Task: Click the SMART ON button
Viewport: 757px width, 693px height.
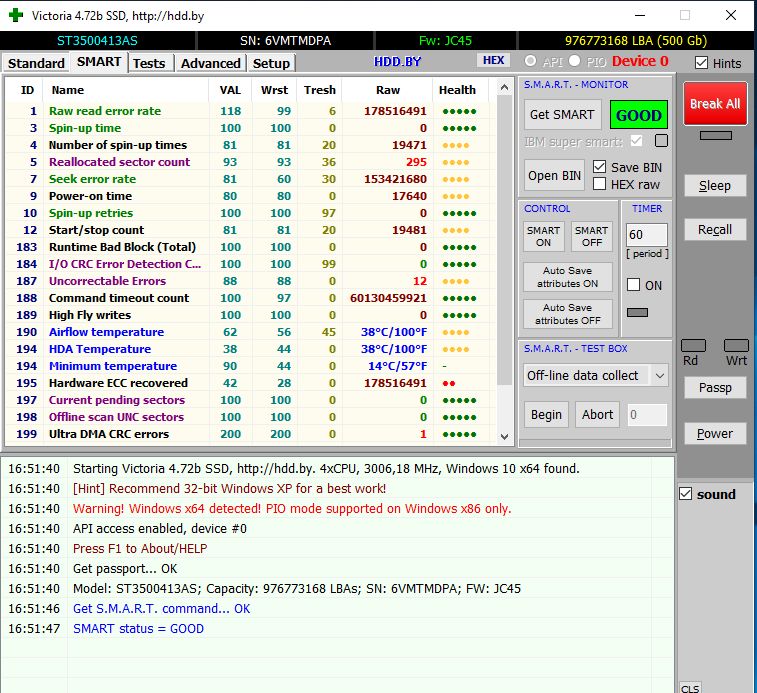Action: 544,236
